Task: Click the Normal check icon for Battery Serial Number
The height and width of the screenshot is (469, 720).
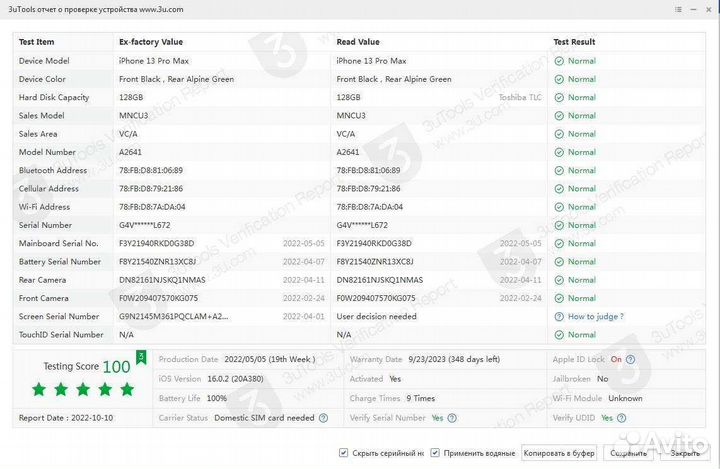Action: (x=559, y=262)
